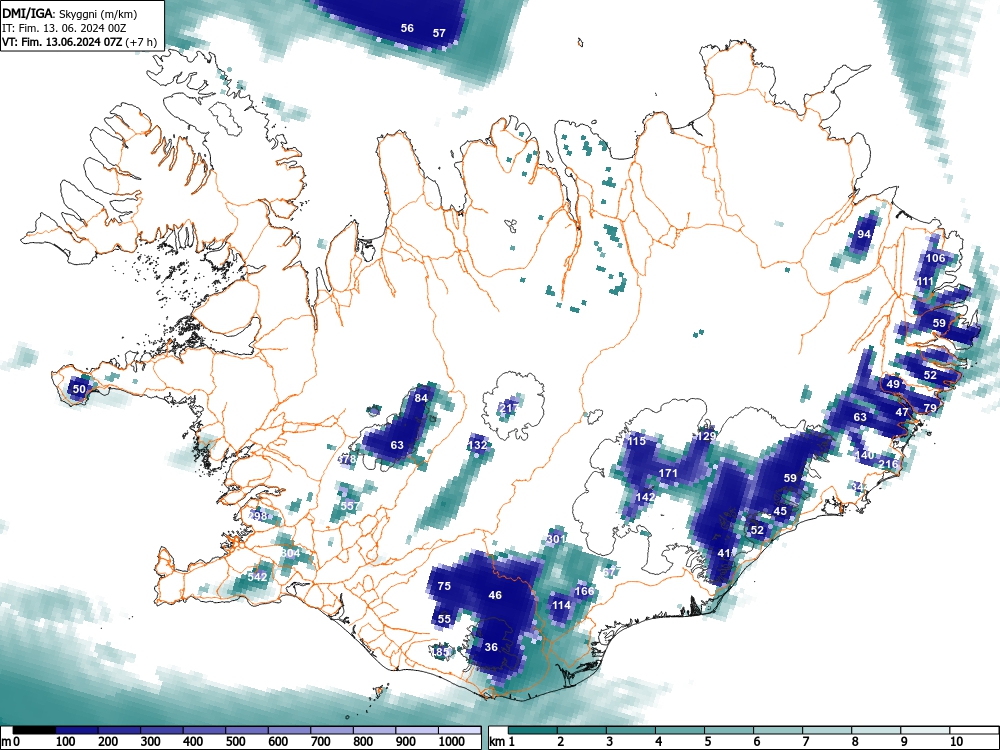
Task: Click the visibility value 185
Action: click(441, 652)
